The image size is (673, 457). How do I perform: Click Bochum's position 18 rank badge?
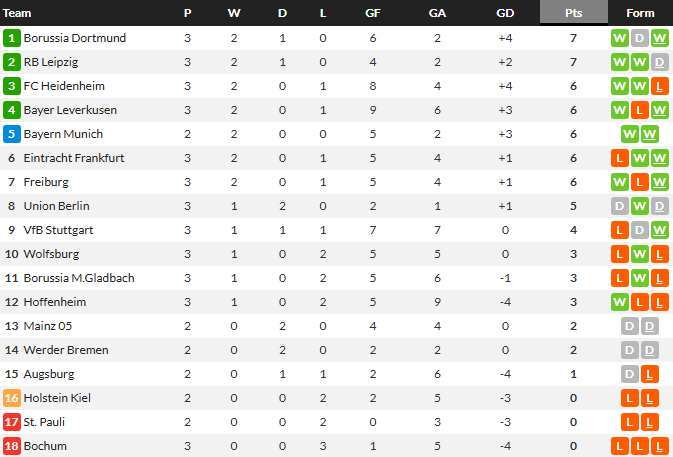[x=12, y=446]
